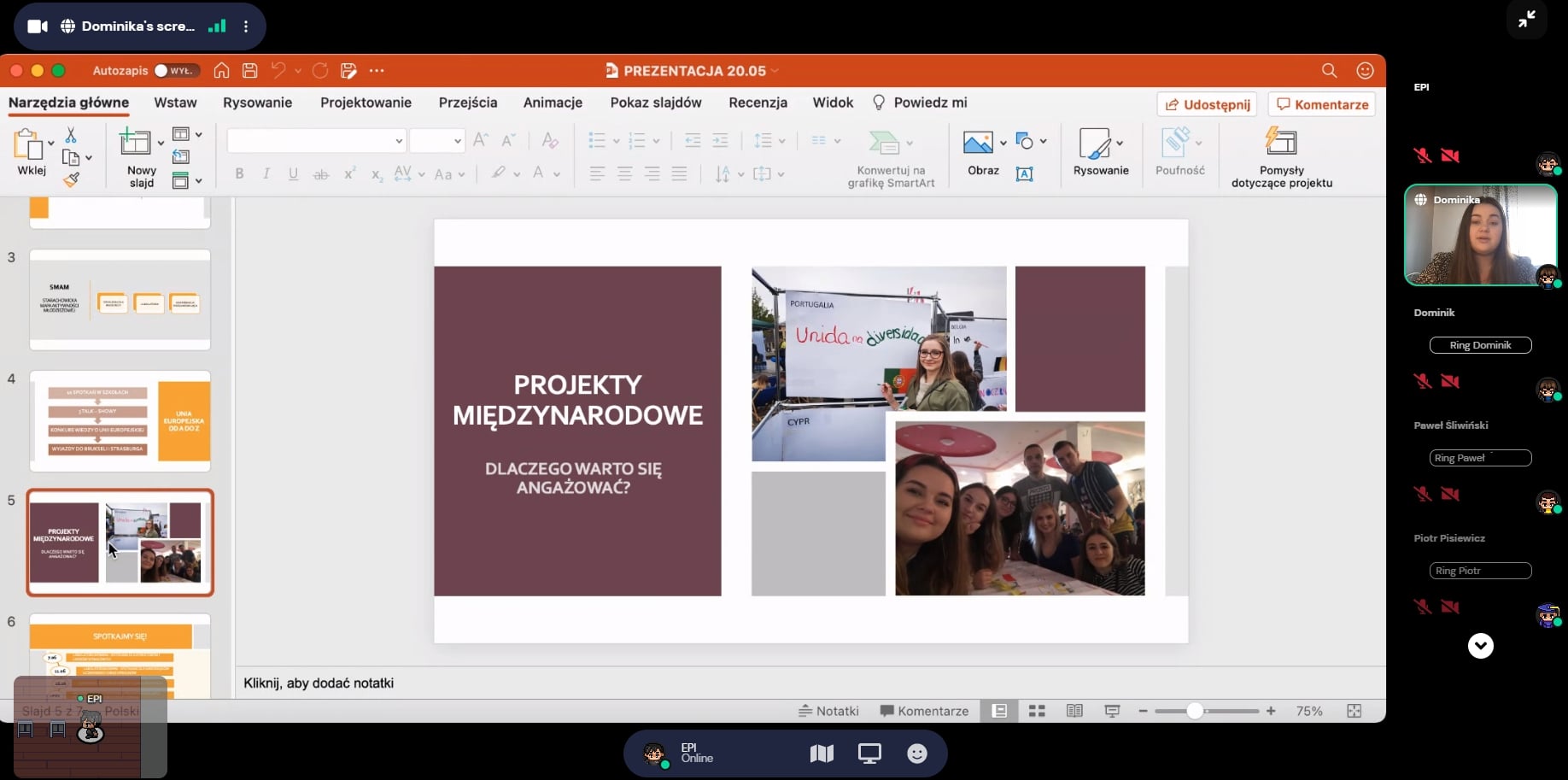Click the Udostępnij button
Image resolution: width=1568 pixels, height=780 pixels.
tap(1207, 104)
